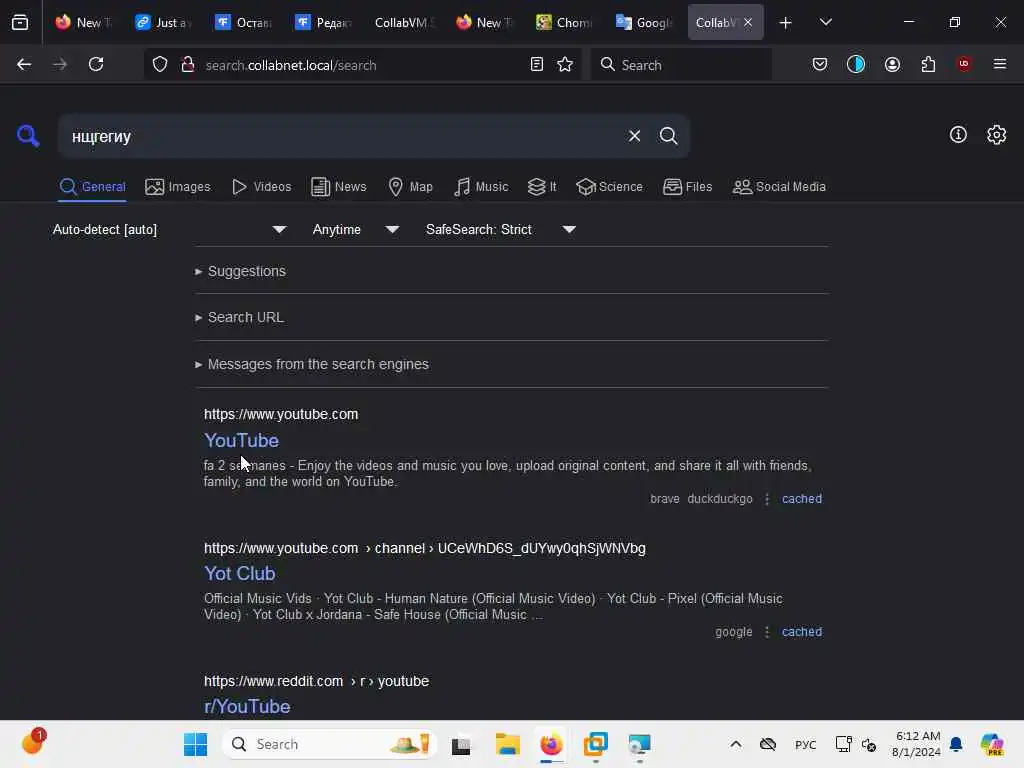Select the Science search category
Viewport: 1024px width, 768px height.
(609, 187)
